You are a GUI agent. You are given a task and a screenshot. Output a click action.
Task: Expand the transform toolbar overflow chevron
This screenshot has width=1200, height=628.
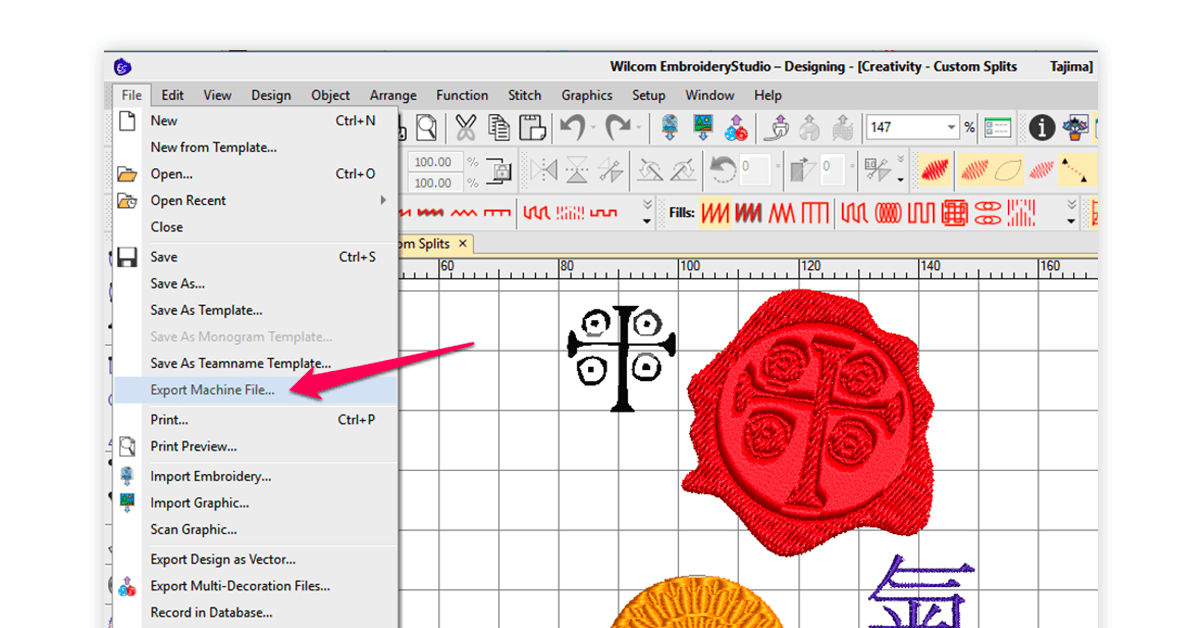[901, 170]
